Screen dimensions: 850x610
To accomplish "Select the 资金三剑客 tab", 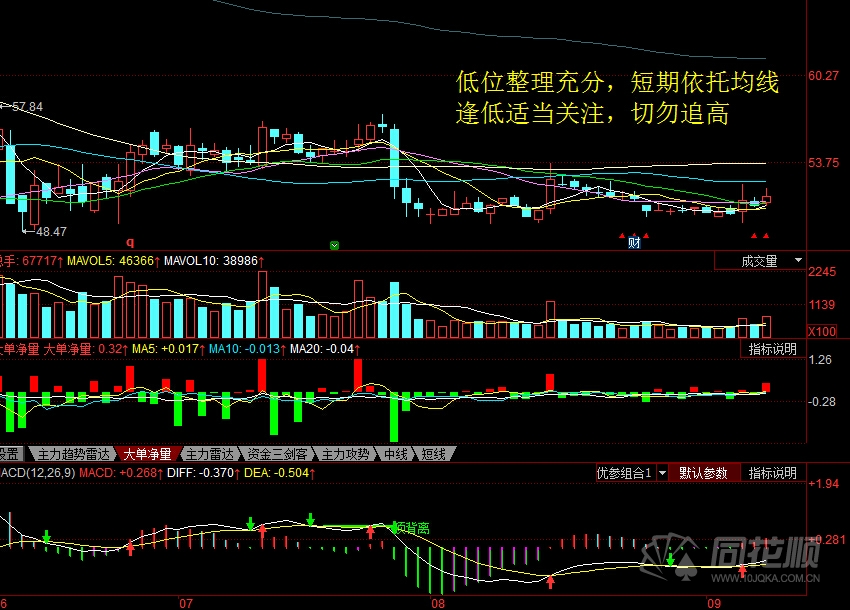I will [279, 453].
